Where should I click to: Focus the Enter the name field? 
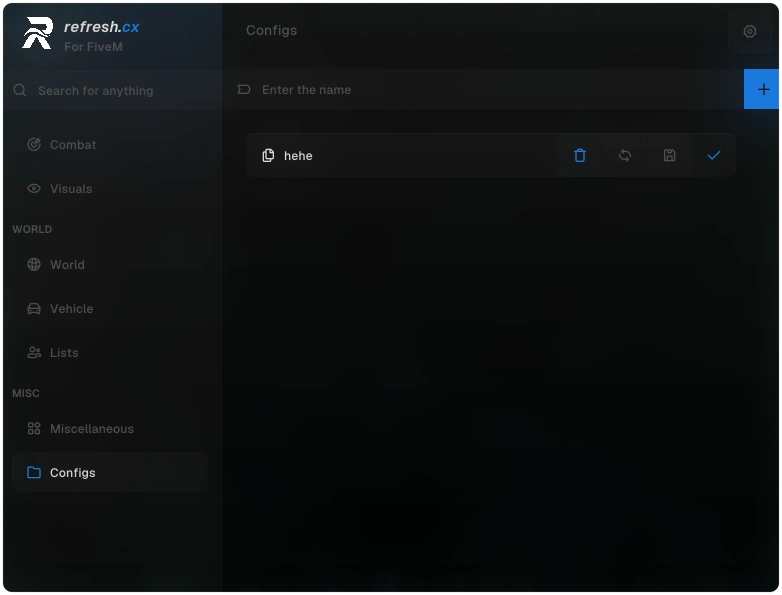(483, 89)
